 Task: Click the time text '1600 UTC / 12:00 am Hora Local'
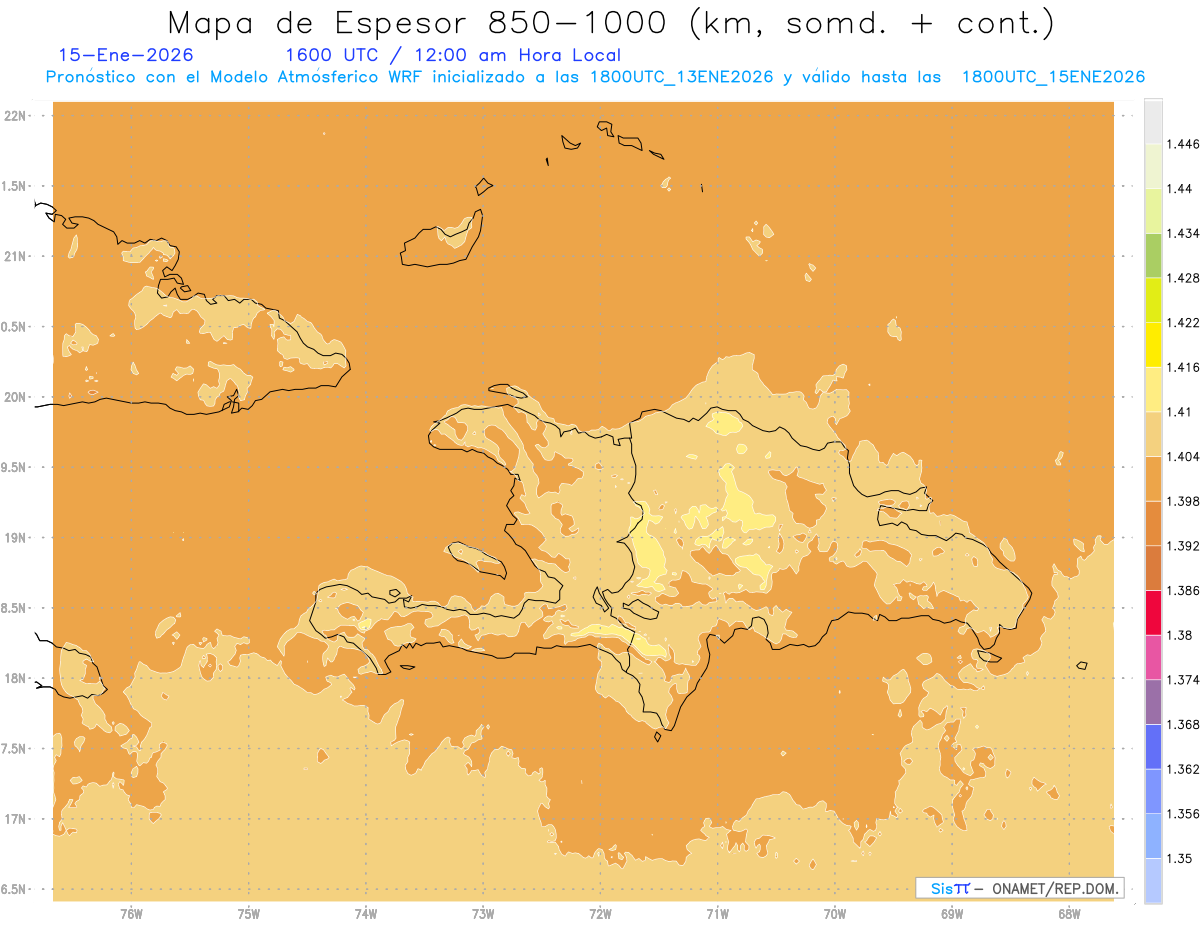tap(453, 55)
